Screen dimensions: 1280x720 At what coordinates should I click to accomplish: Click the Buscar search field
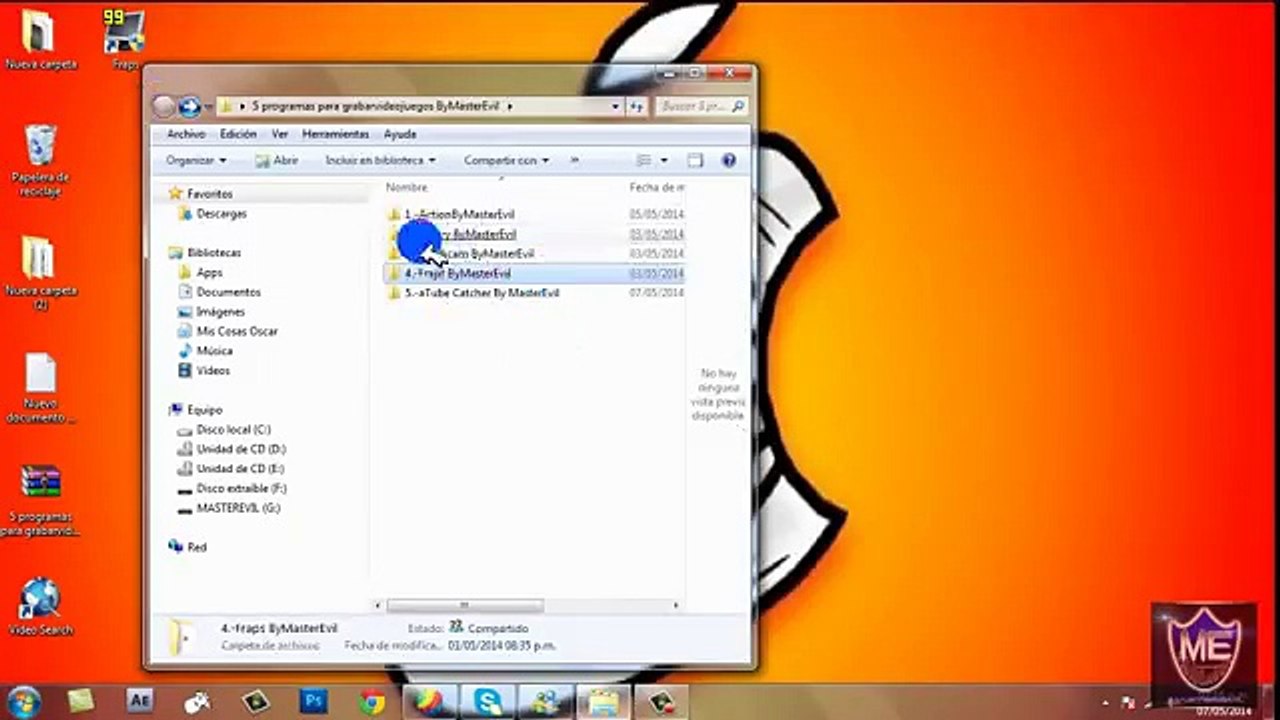click(703, 106)
